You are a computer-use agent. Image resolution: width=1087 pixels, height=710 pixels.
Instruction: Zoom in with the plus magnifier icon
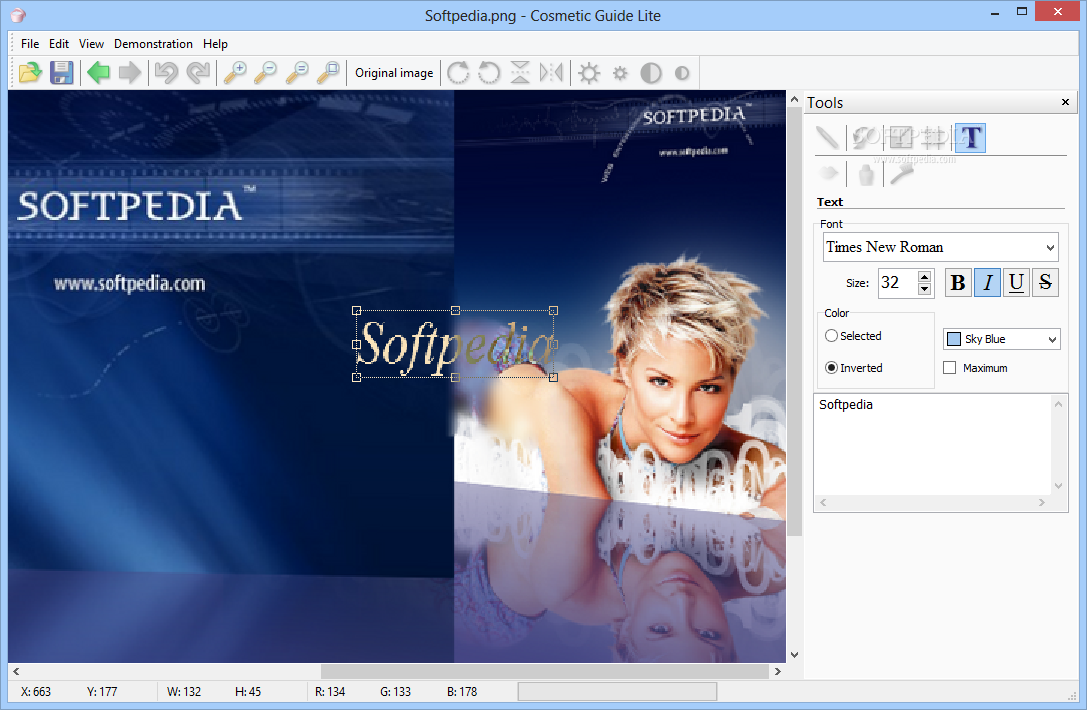236,73
